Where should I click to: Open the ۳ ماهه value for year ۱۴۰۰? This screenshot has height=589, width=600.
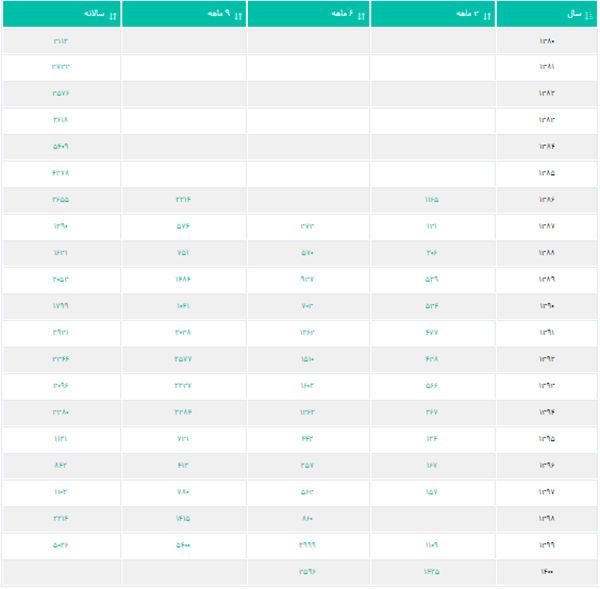click(431, 571)
